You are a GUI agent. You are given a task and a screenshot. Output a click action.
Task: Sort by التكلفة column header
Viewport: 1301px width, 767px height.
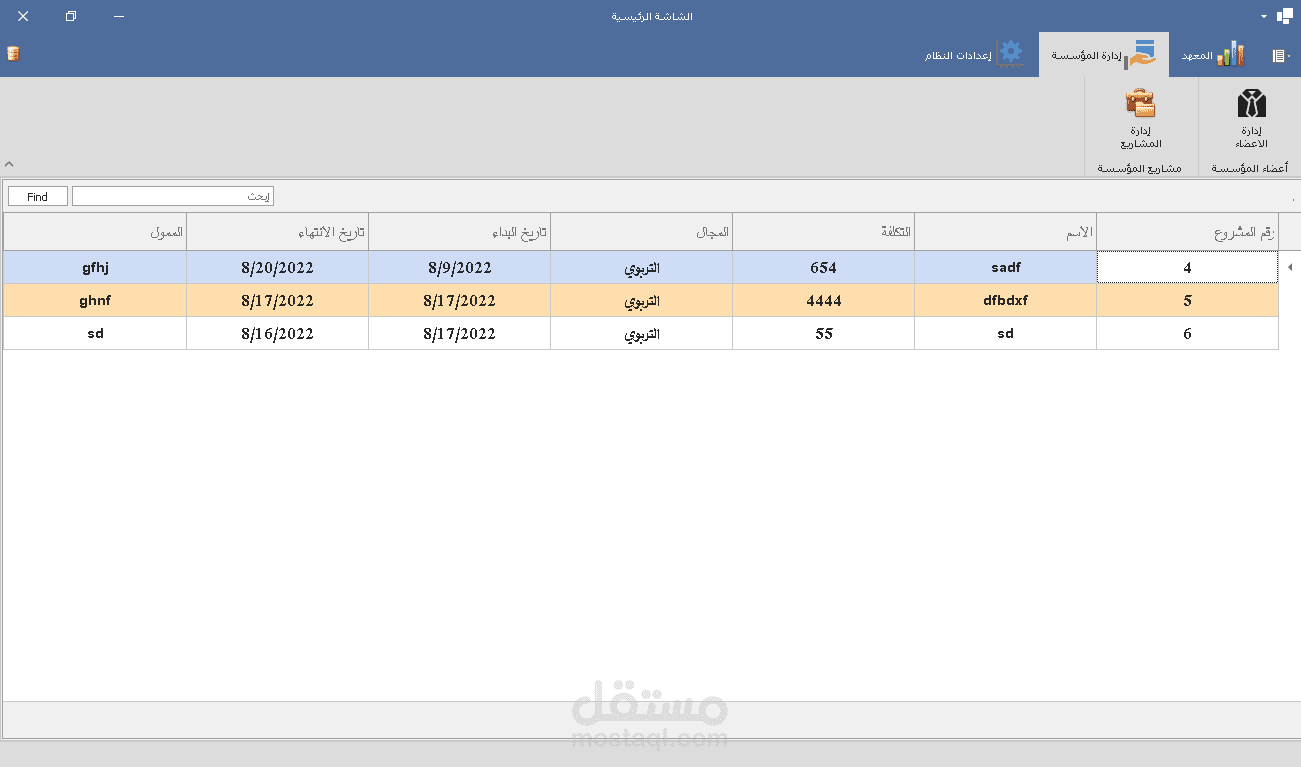824,232
